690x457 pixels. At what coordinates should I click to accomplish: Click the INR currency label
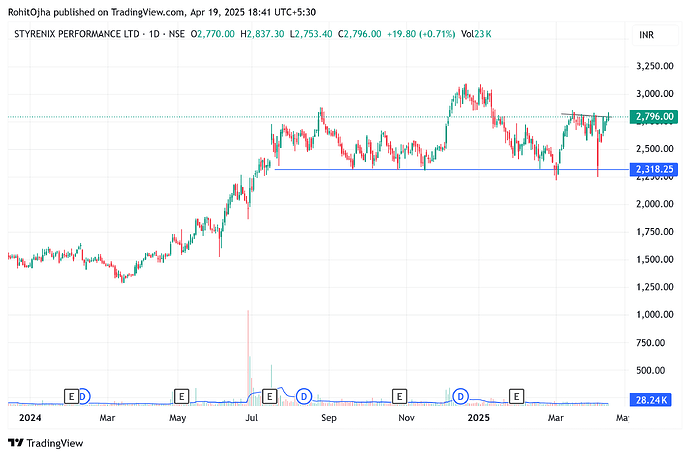(646, 35)
